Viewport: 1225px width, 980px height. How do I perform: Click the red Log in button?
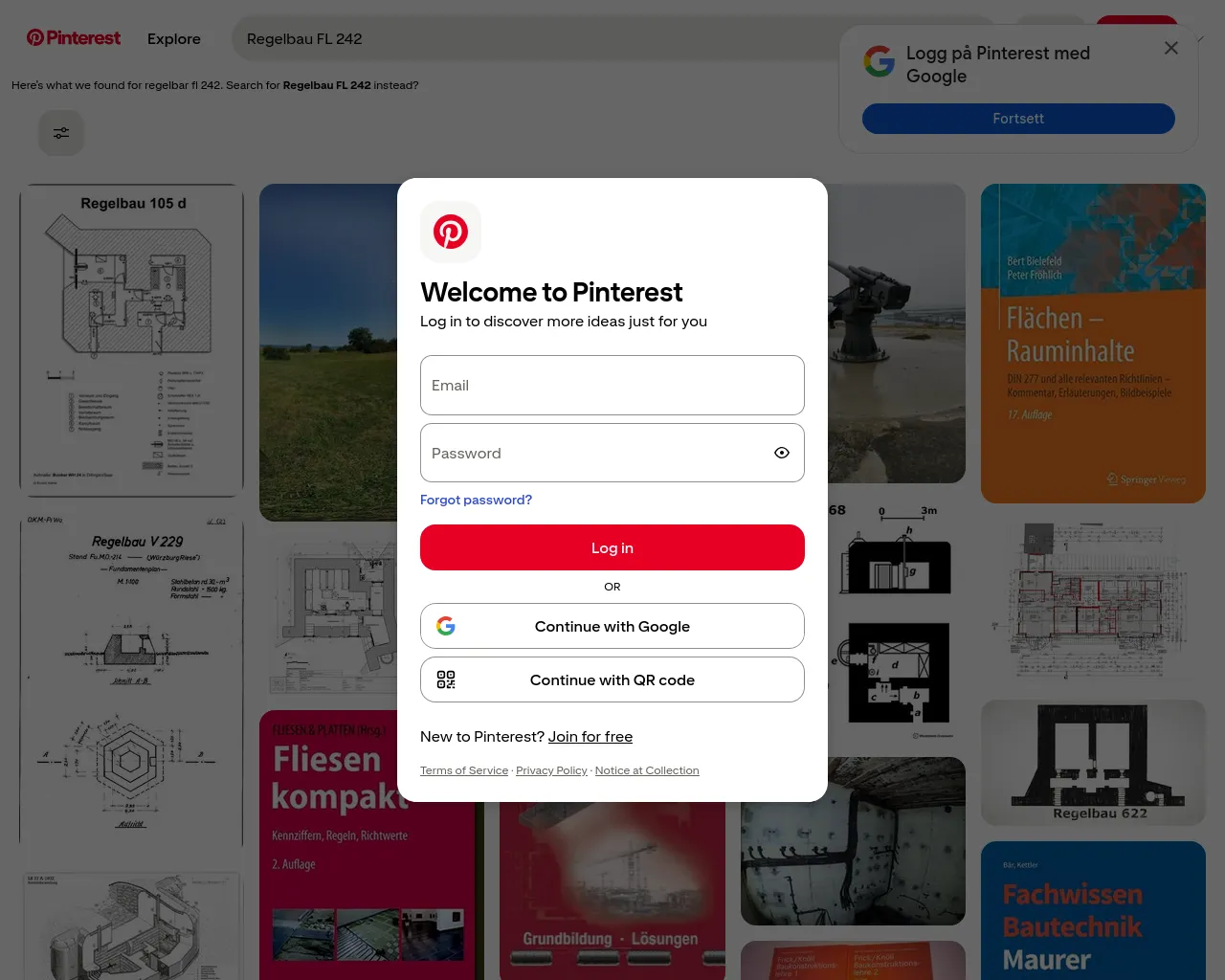[x=612, y=547]
